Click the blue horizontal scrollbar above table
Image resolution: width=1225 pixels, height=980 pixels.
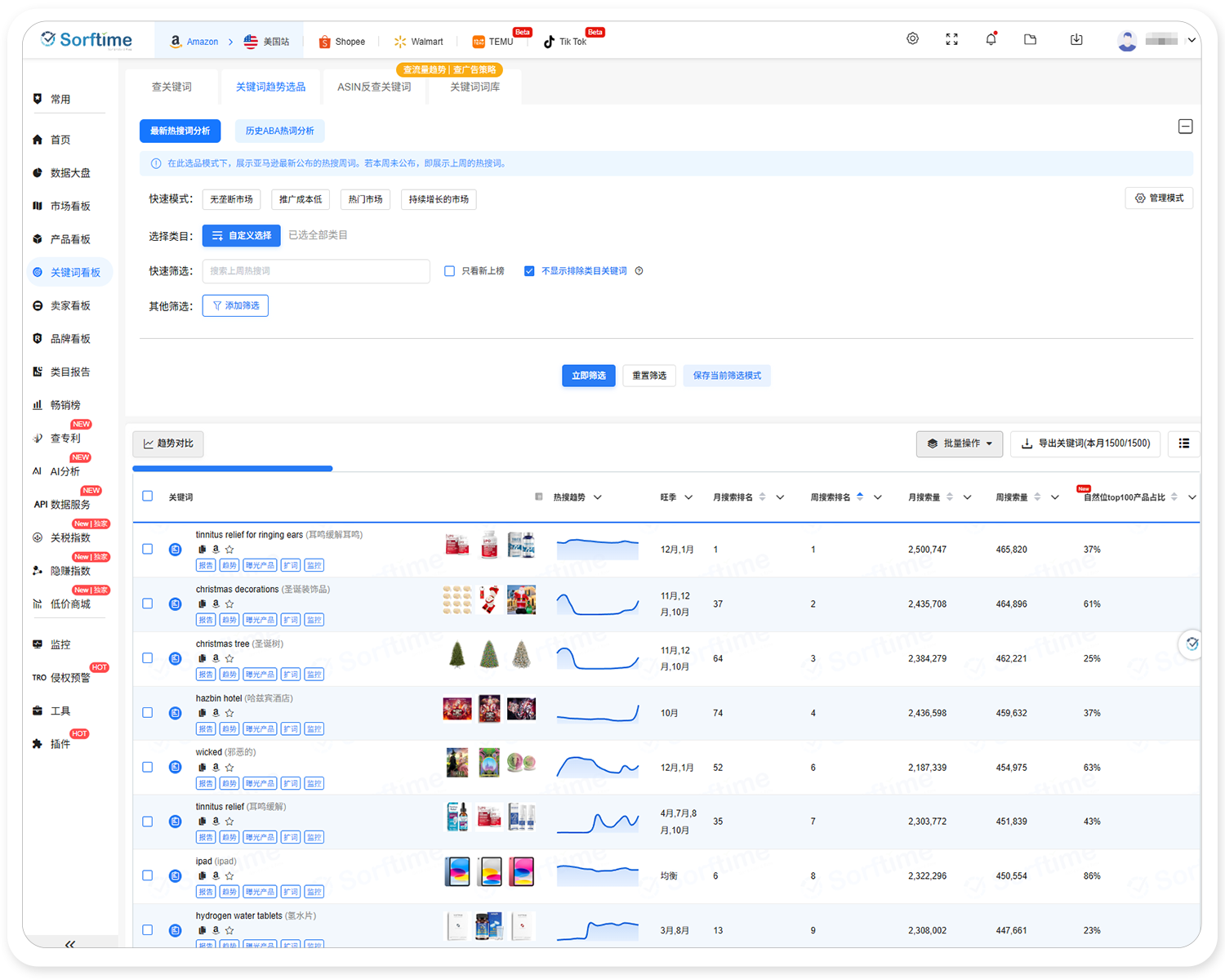click(x=233, y=469)
